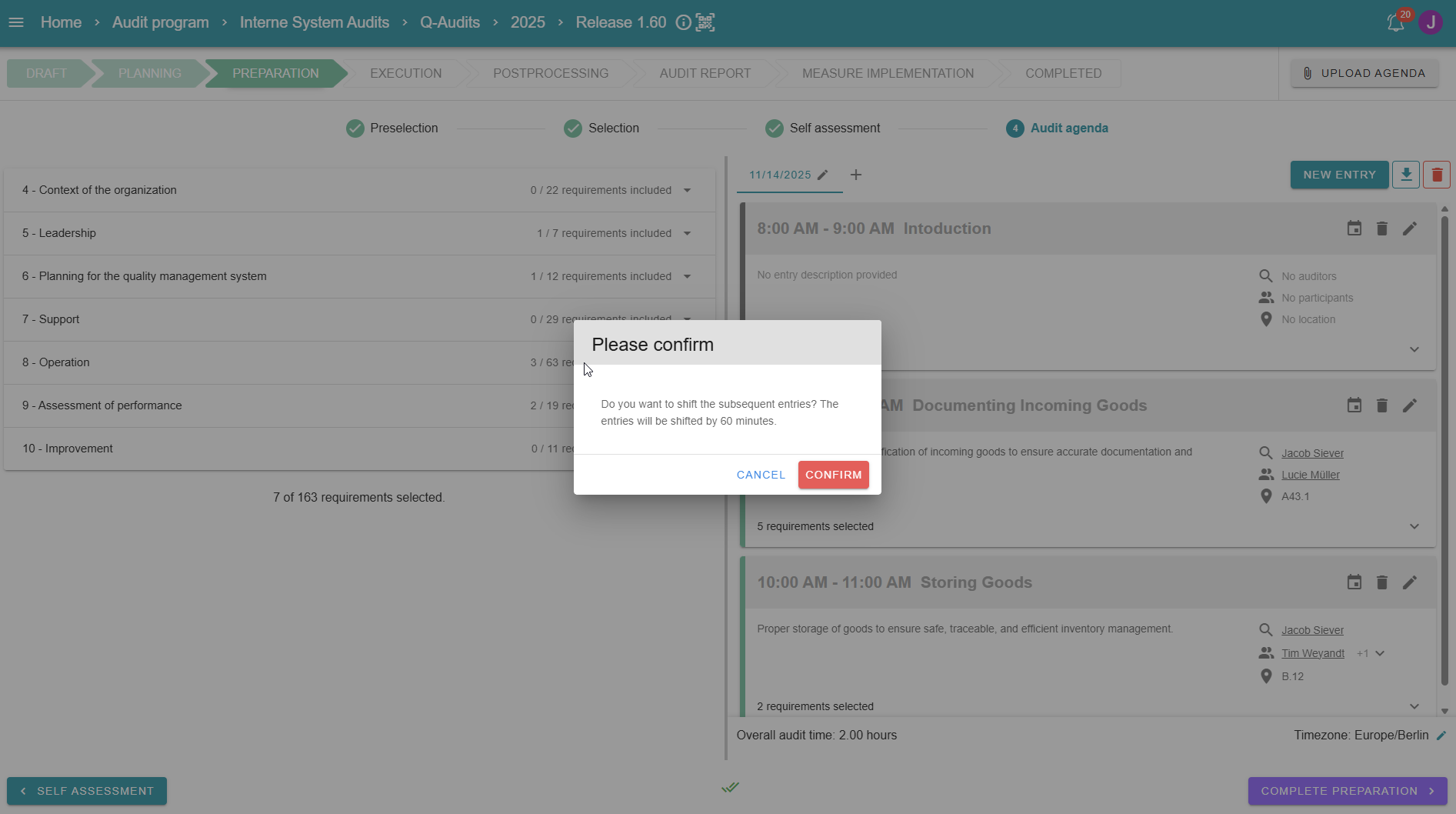Click the download agenda icon button
The width and height of the screenshot is (1456, 814).
pos(1406,175)
